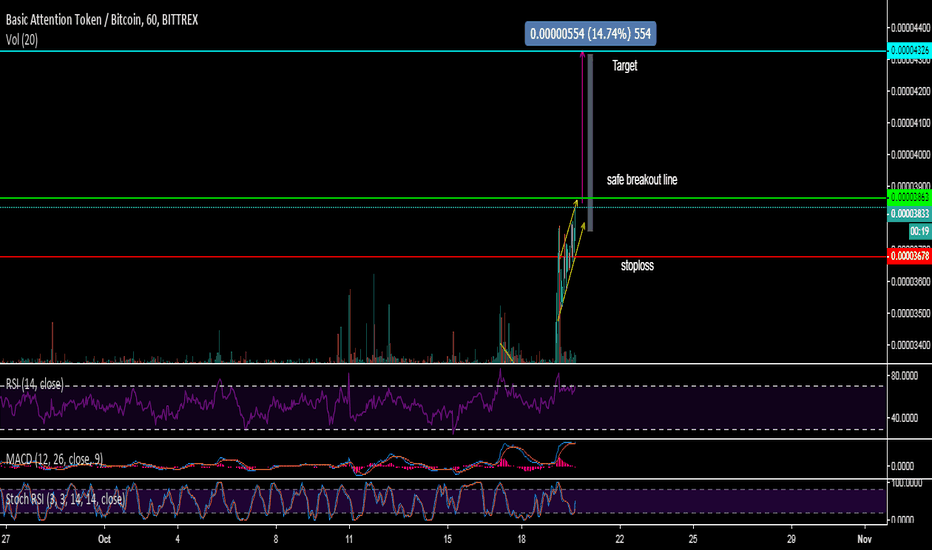The height and width of the screenshot is (550, 932).
Task: Click the 0.0000 MACD scale value
Action: (x=902, y=466)
